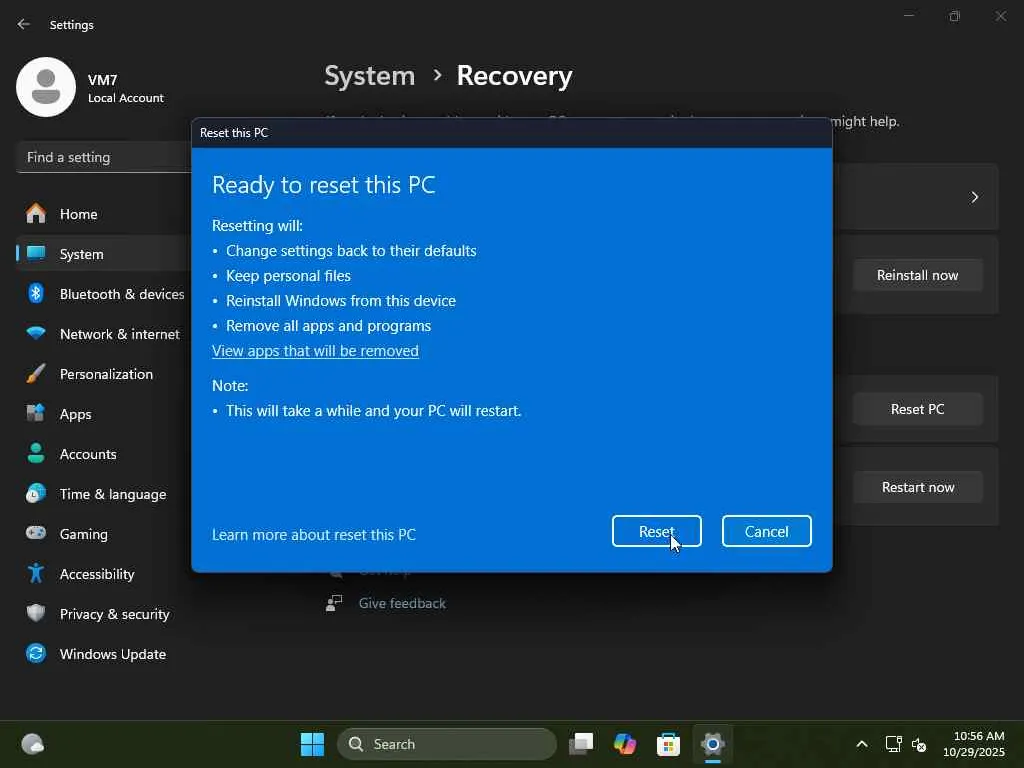This screenshot has width=1024, height=768.
Task: Open Learn more about reset this PC
Action: (x=313, y=534)
